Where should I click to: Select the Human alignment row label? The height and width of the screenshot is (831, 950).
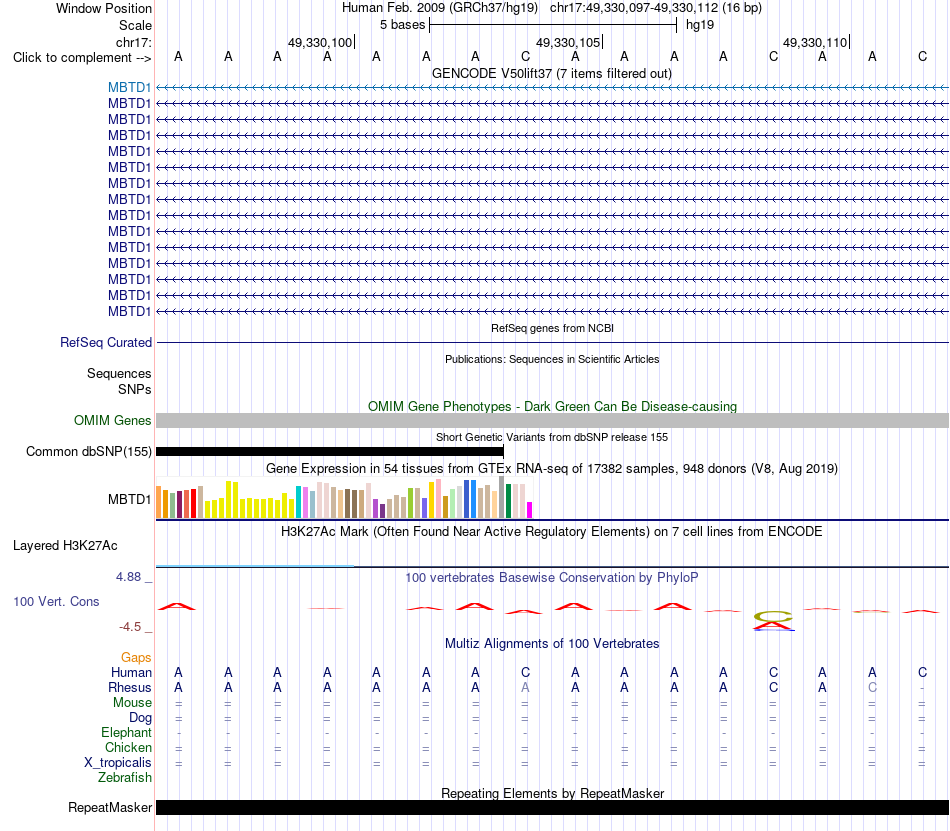pyautogui.click(x=131, y=672)
